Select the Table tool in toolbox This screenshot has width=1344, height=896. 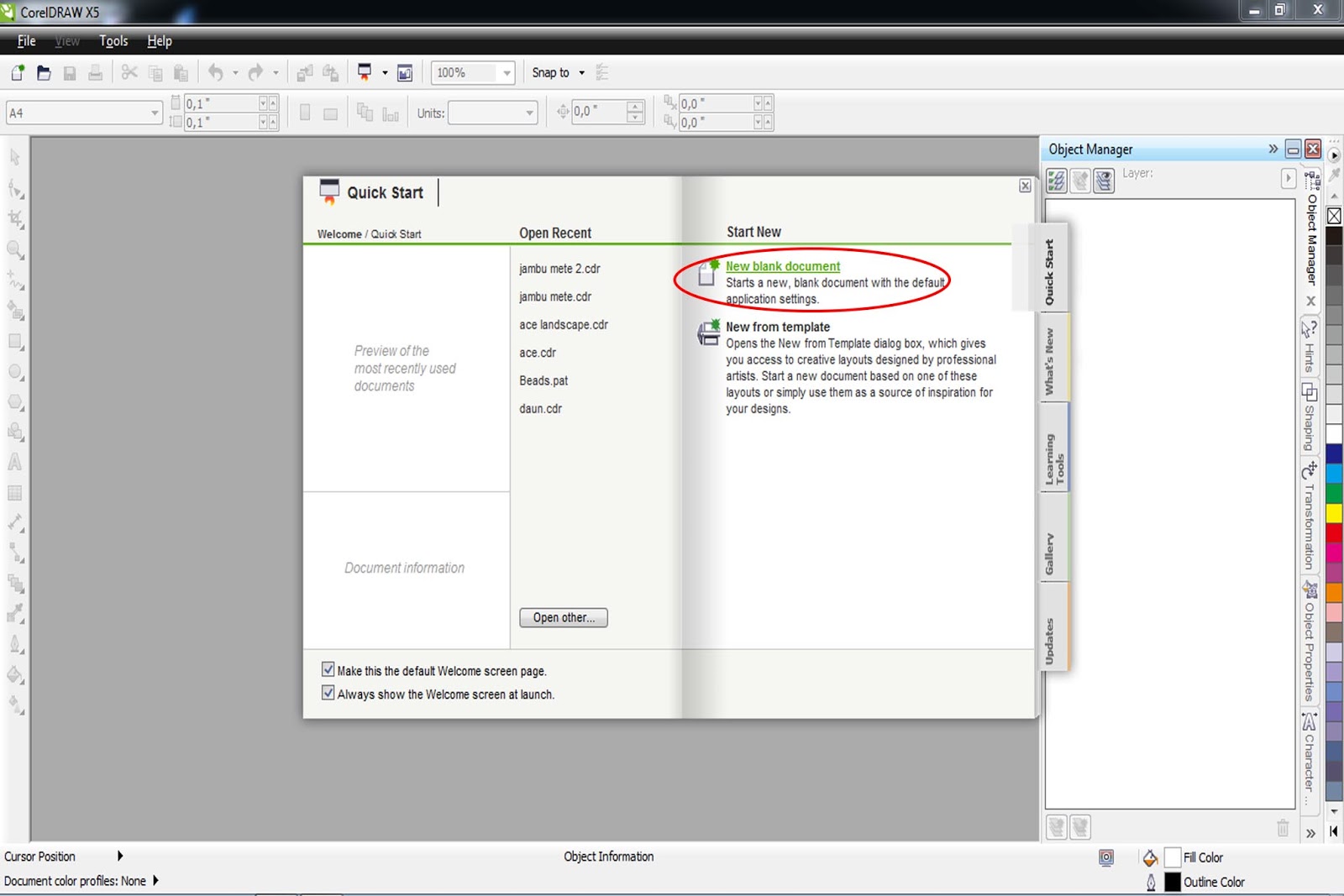coord(15,493)
